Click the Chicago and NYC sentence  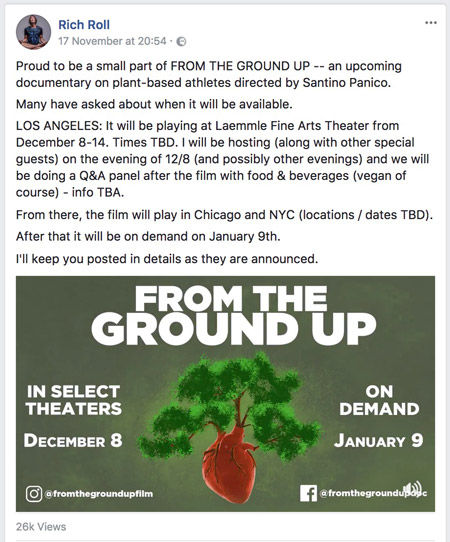point(224,215)
